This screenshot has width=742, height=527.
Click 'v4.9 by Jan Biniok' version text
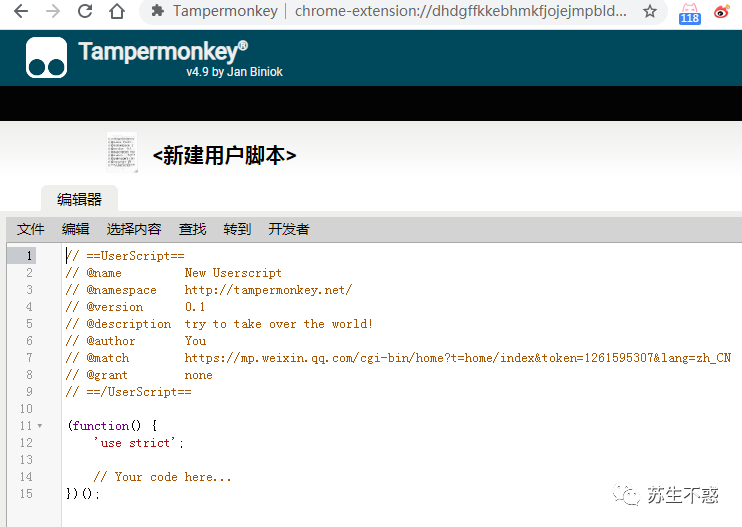click(x=234, y=72)
